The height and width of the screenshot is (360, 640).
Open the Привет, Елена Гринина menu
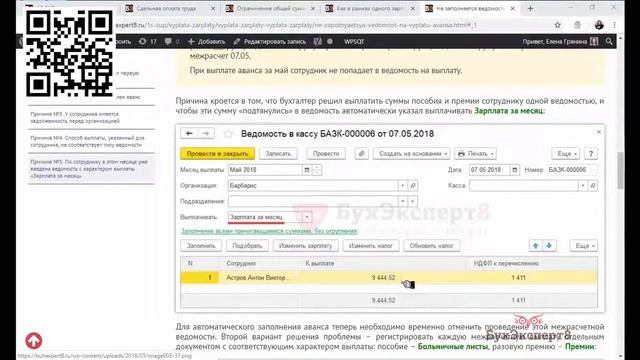point(560,41)
